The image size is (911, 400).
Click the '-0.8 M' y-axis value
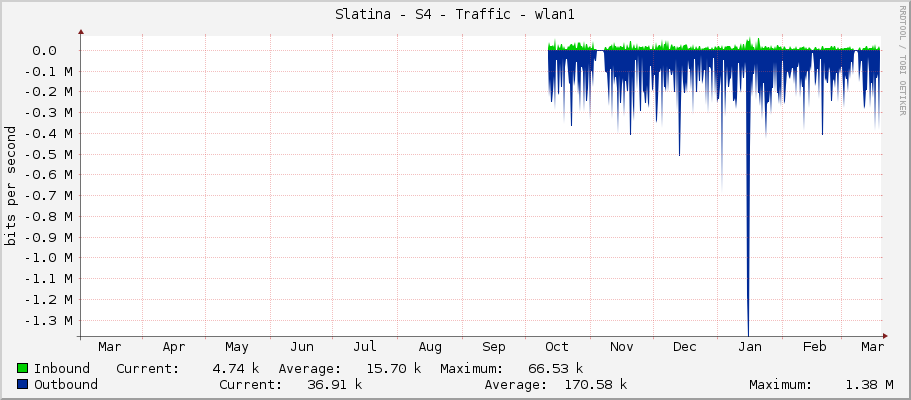point(49,216)
